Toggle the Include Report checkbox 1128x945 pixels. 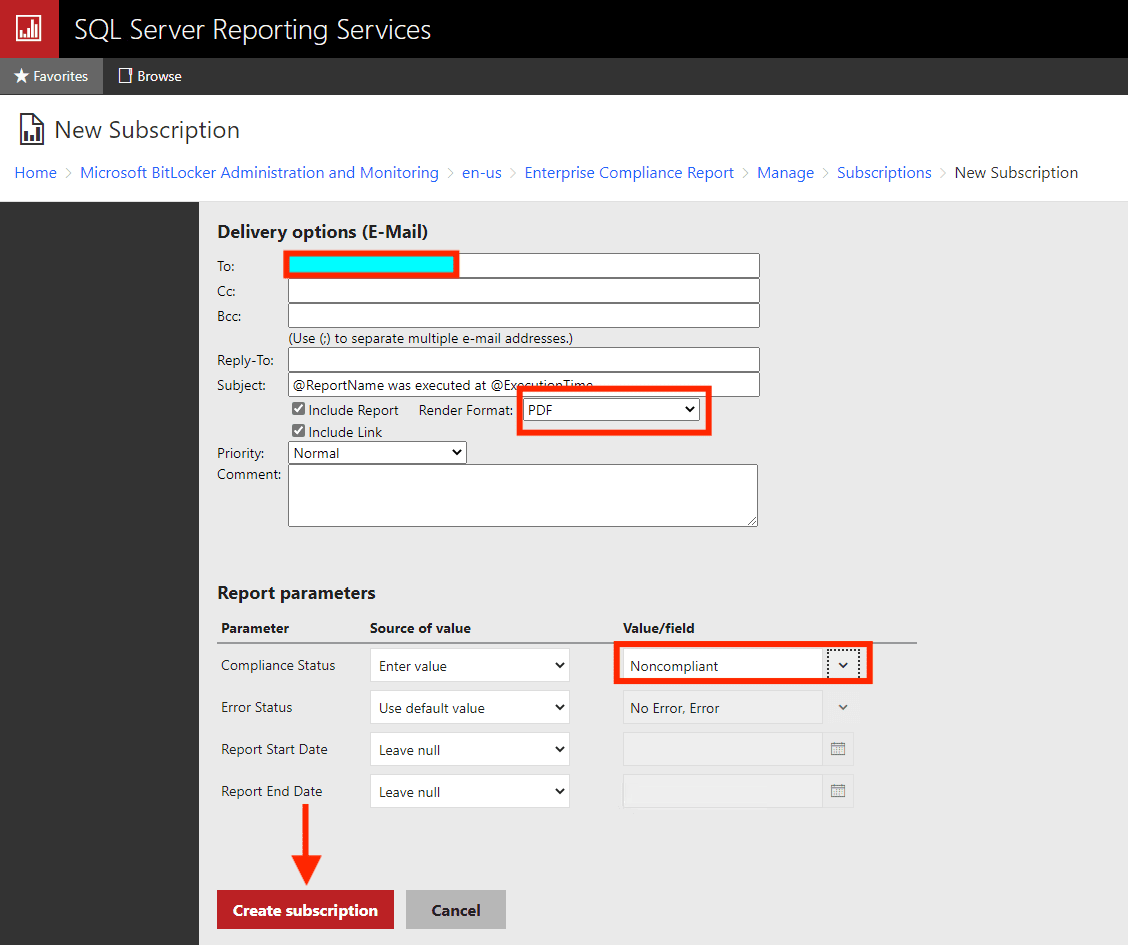[298, 409]
